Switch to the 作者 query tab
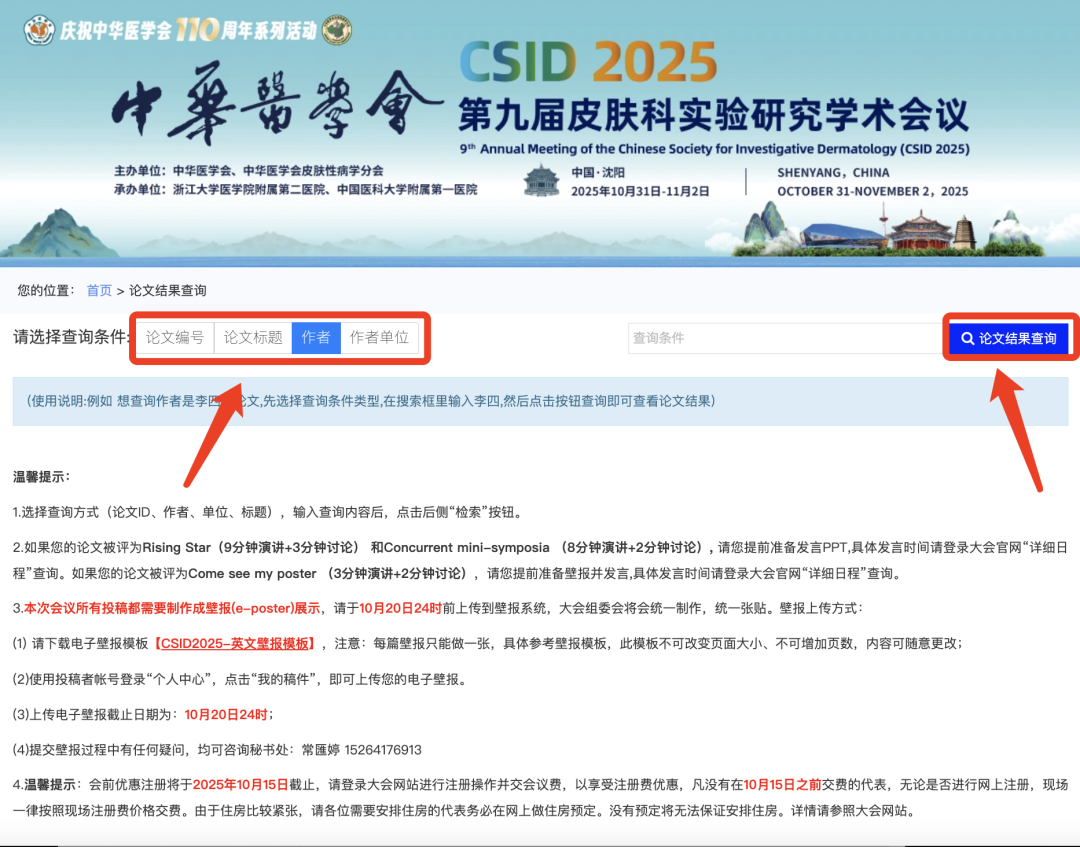The height and width of the screenshot is (847, 1080). 315,338
